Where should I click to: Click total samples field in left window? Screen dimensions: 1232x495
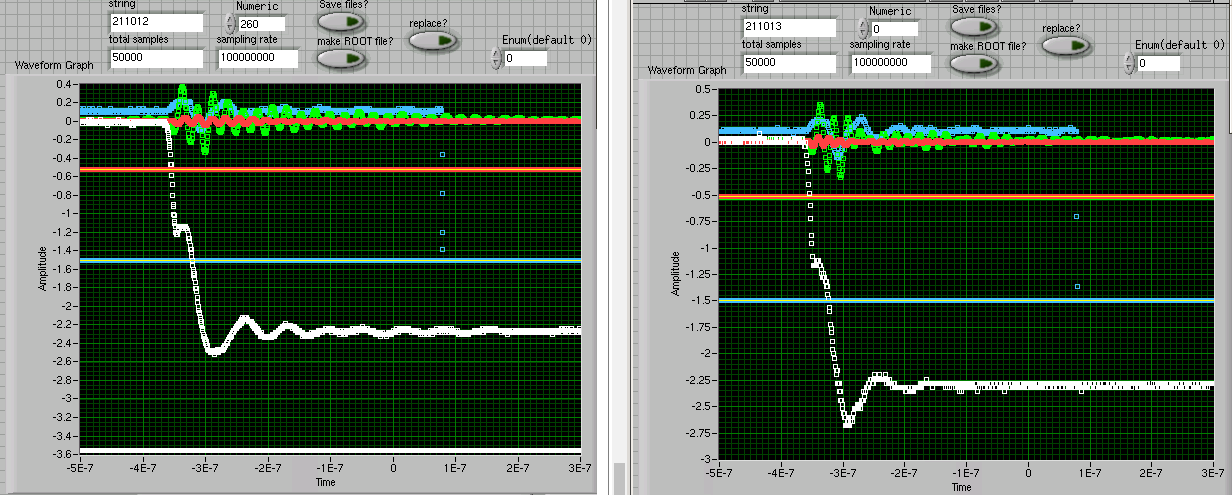tap(155, 58)
